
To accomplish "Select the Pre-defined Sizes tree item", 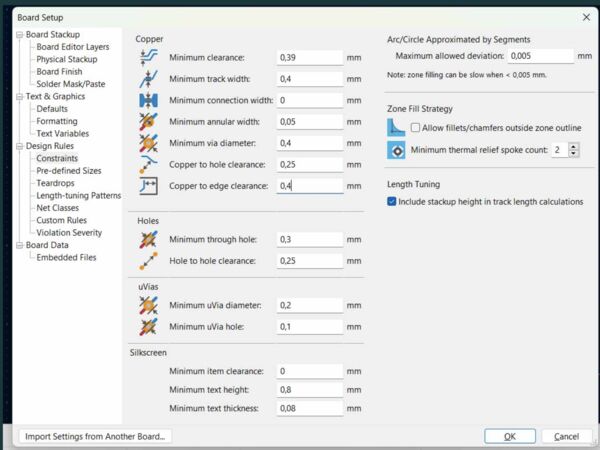I will (69, 171).
